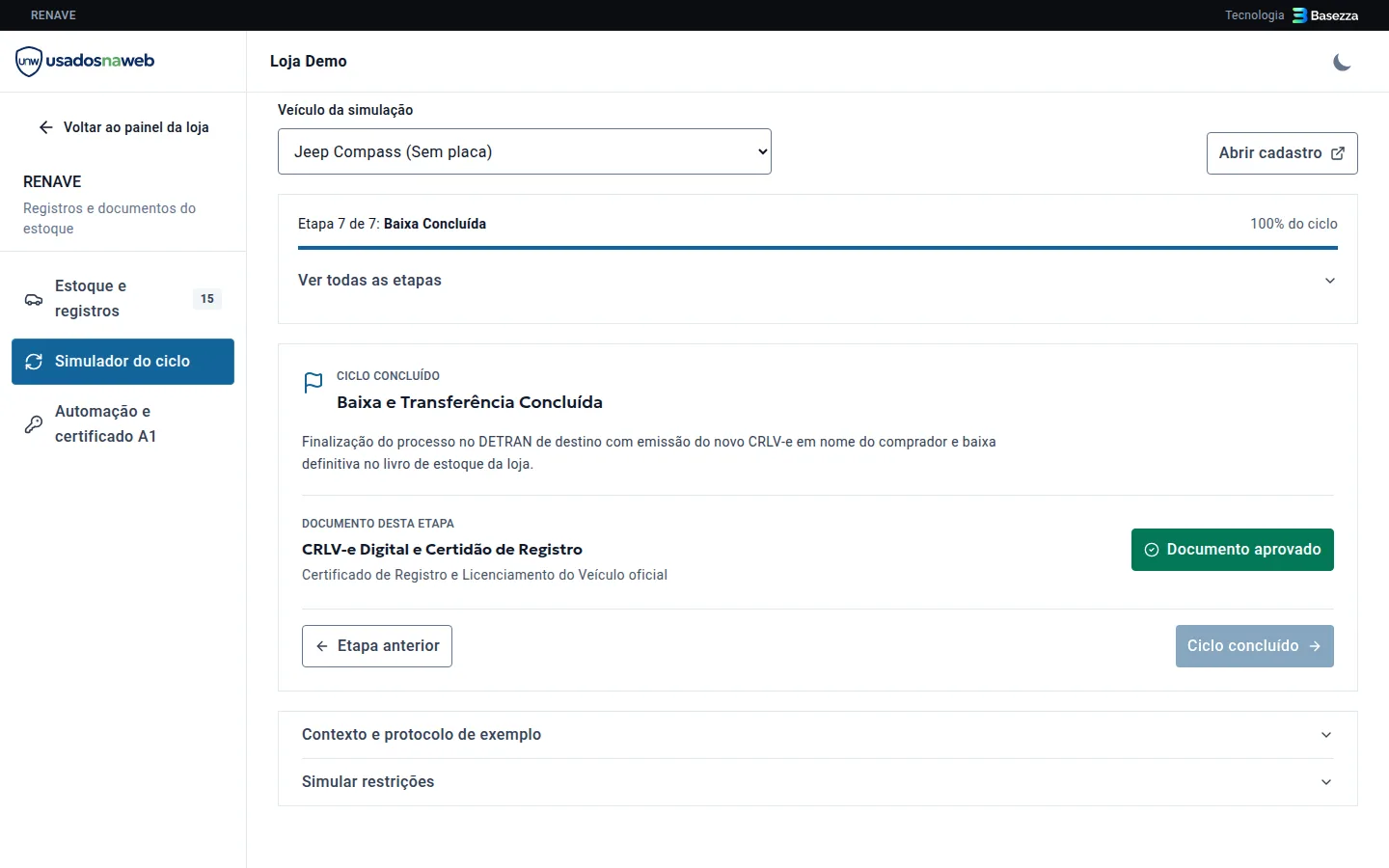
Task: Click the external link icon in Abrir cadastro
Action: pyautogui.click(x=1338, y=153)
